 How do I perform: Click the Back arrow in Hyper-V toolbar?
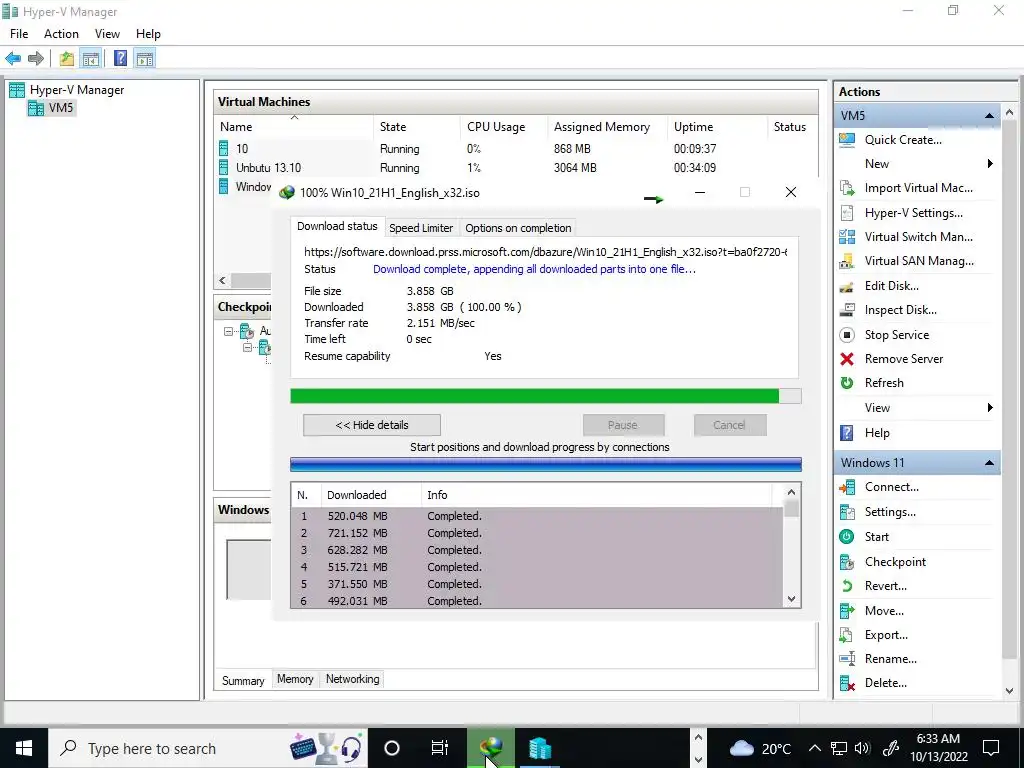pos(13,59)
